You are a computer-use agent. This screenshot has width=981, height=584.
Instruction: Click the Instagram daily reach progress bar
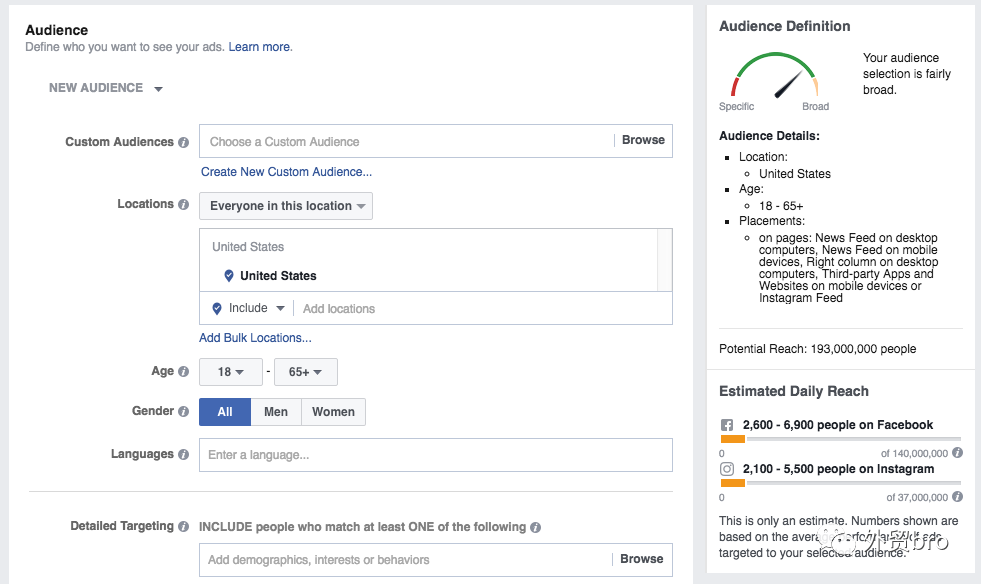[x=841, y=483]
